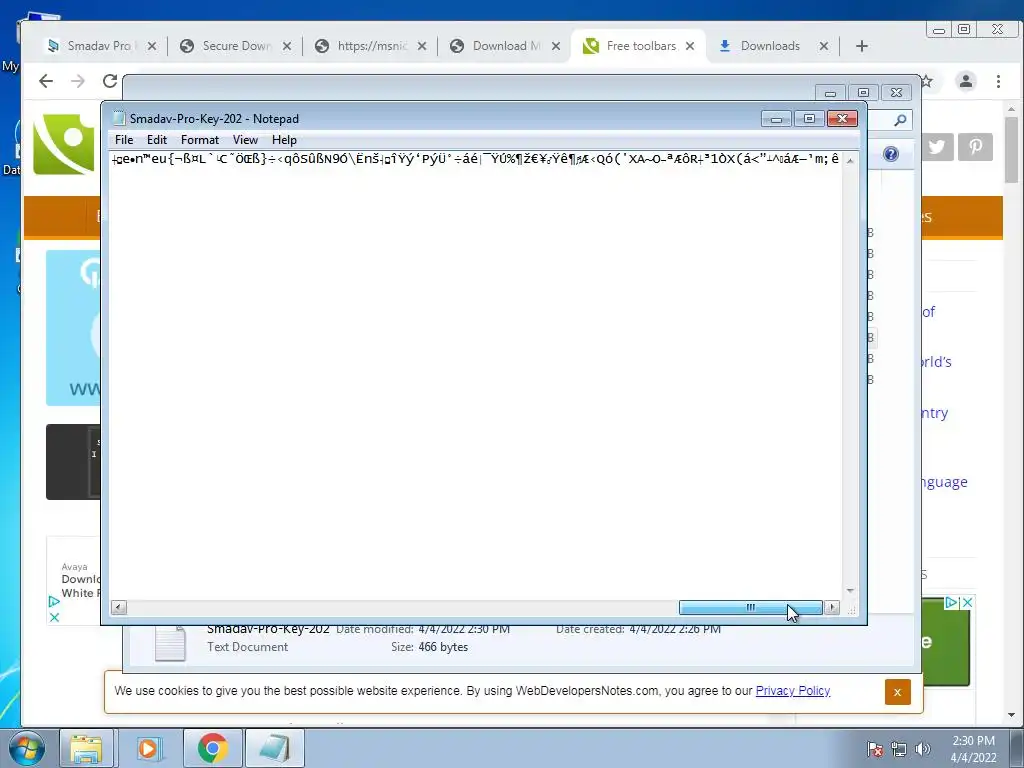Screen dimensions: 1024x768
Task: Close the Secure Down tab
Action: [x=287, y=46]
